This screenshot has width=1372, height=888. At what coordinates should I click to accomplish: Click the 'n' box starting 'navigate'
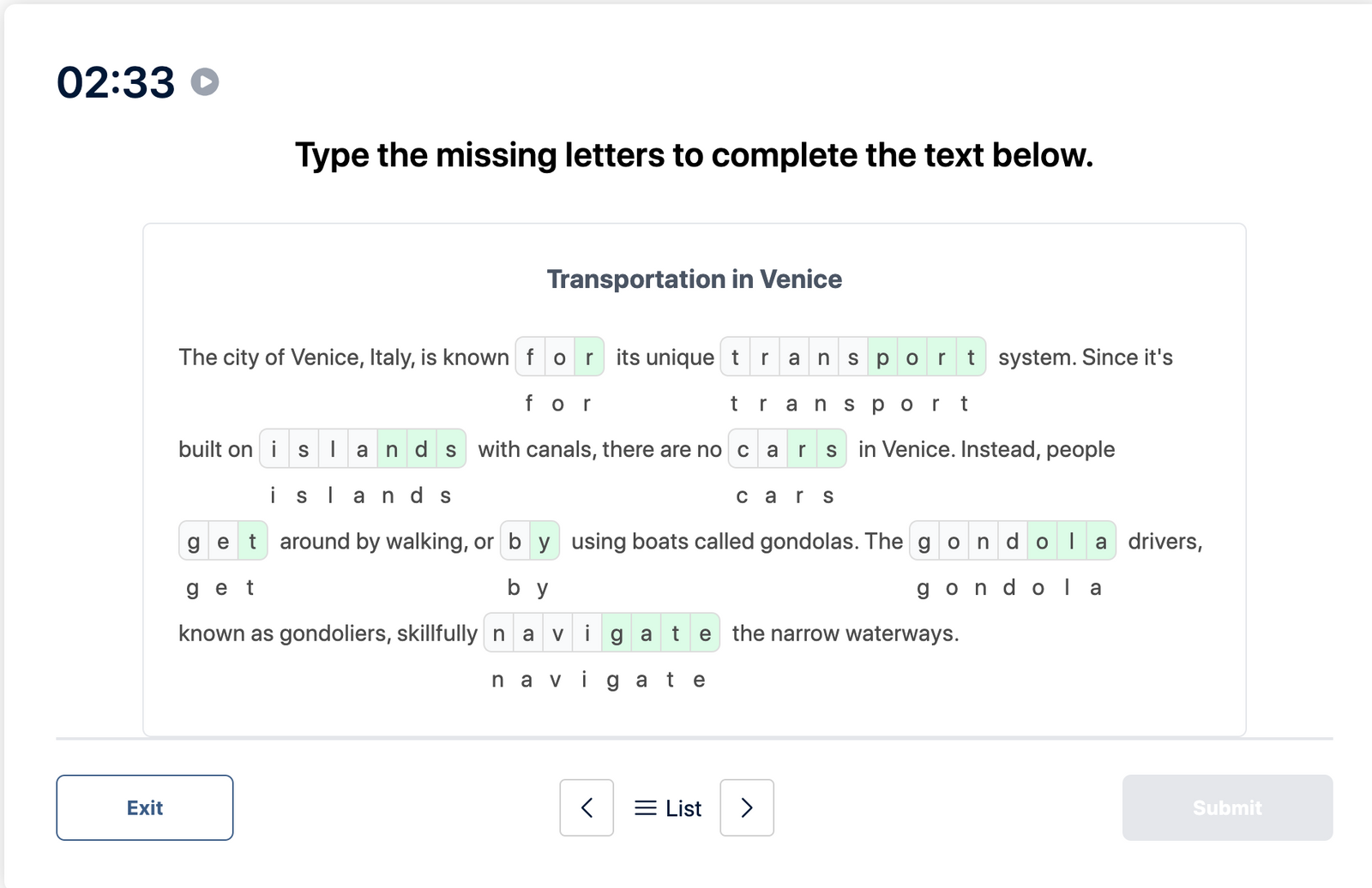click(499, 633)
